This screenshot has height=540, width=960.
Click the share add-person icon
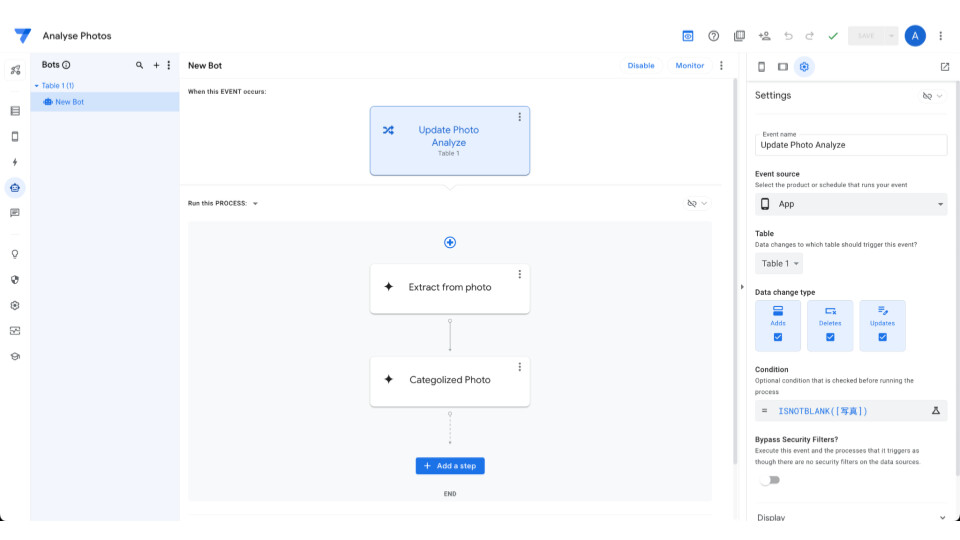click(764, 36)
